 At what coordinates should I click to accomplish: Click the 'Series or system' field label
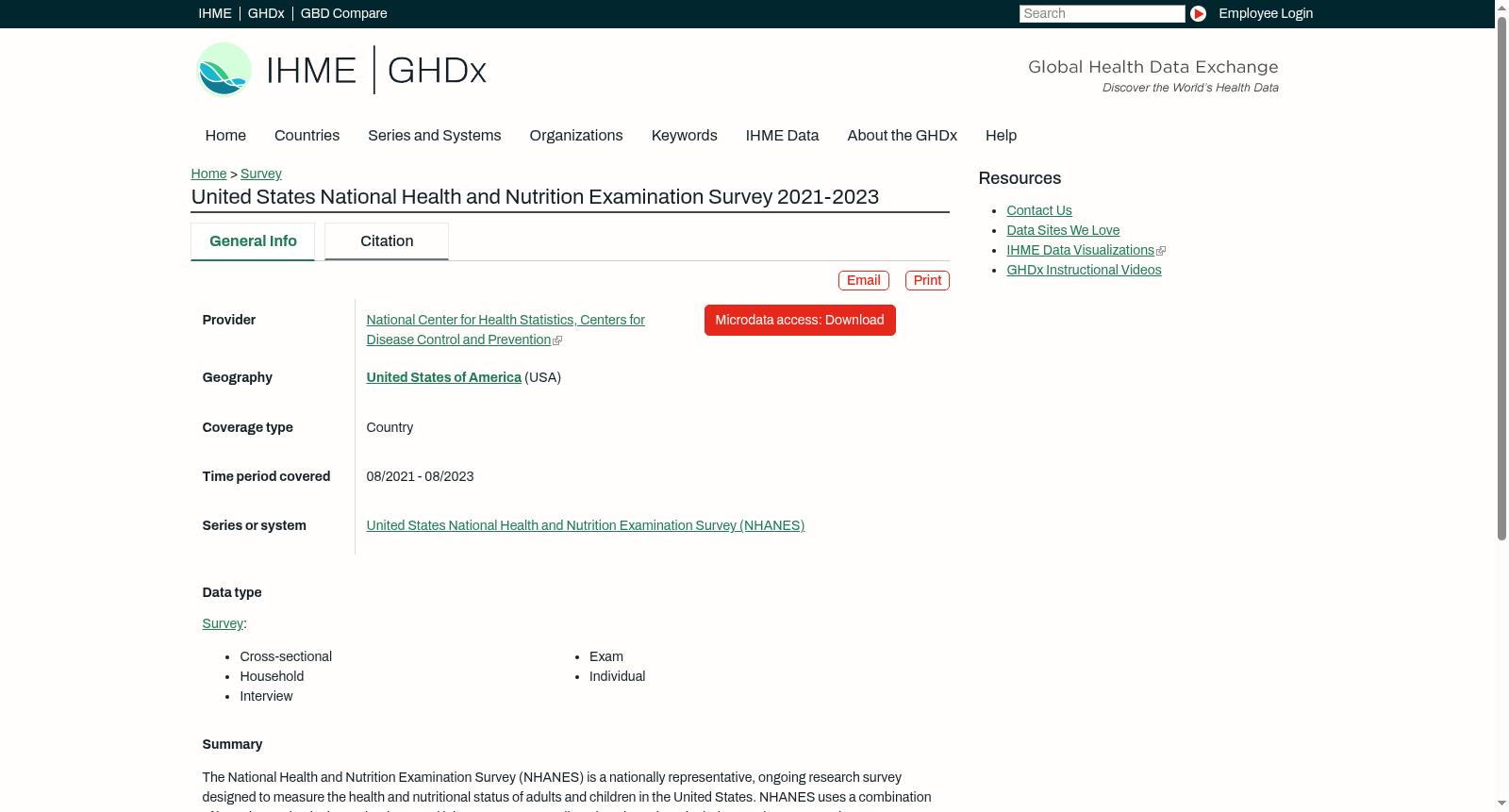[x=254, y=525]
